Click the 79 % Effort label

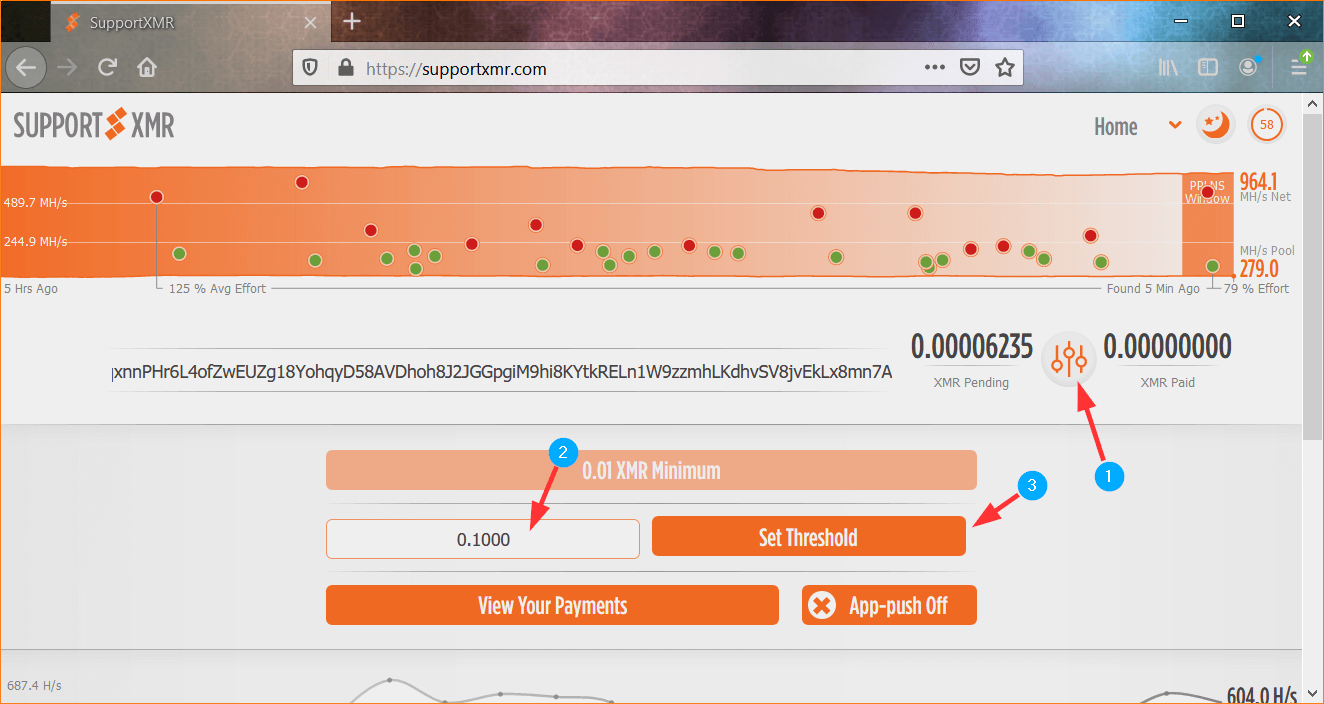point(1257,289)
